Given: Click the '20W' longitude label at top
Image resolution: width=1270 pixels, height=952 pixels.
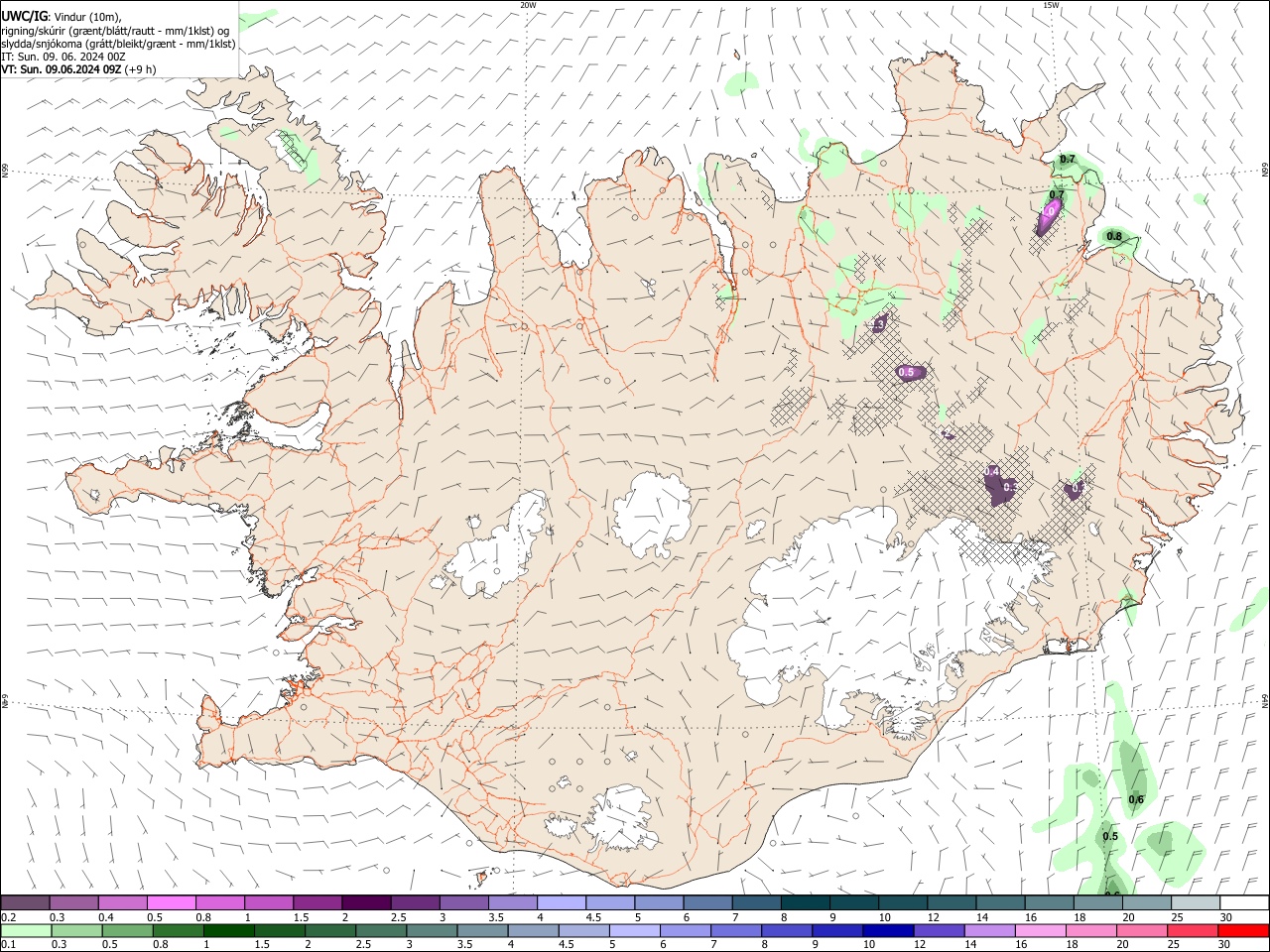Looking at the screenshot, I should tap(528, 5).
